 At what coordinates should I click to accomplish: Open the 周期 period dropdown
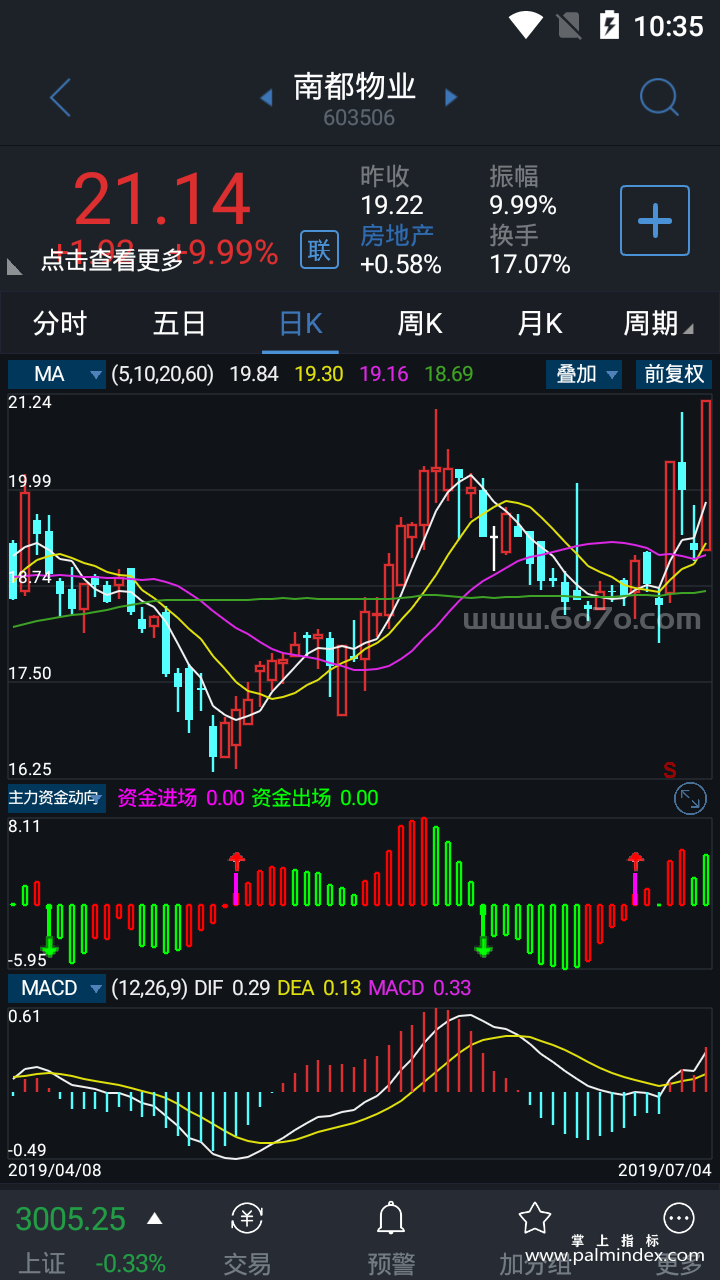[657, 323]
